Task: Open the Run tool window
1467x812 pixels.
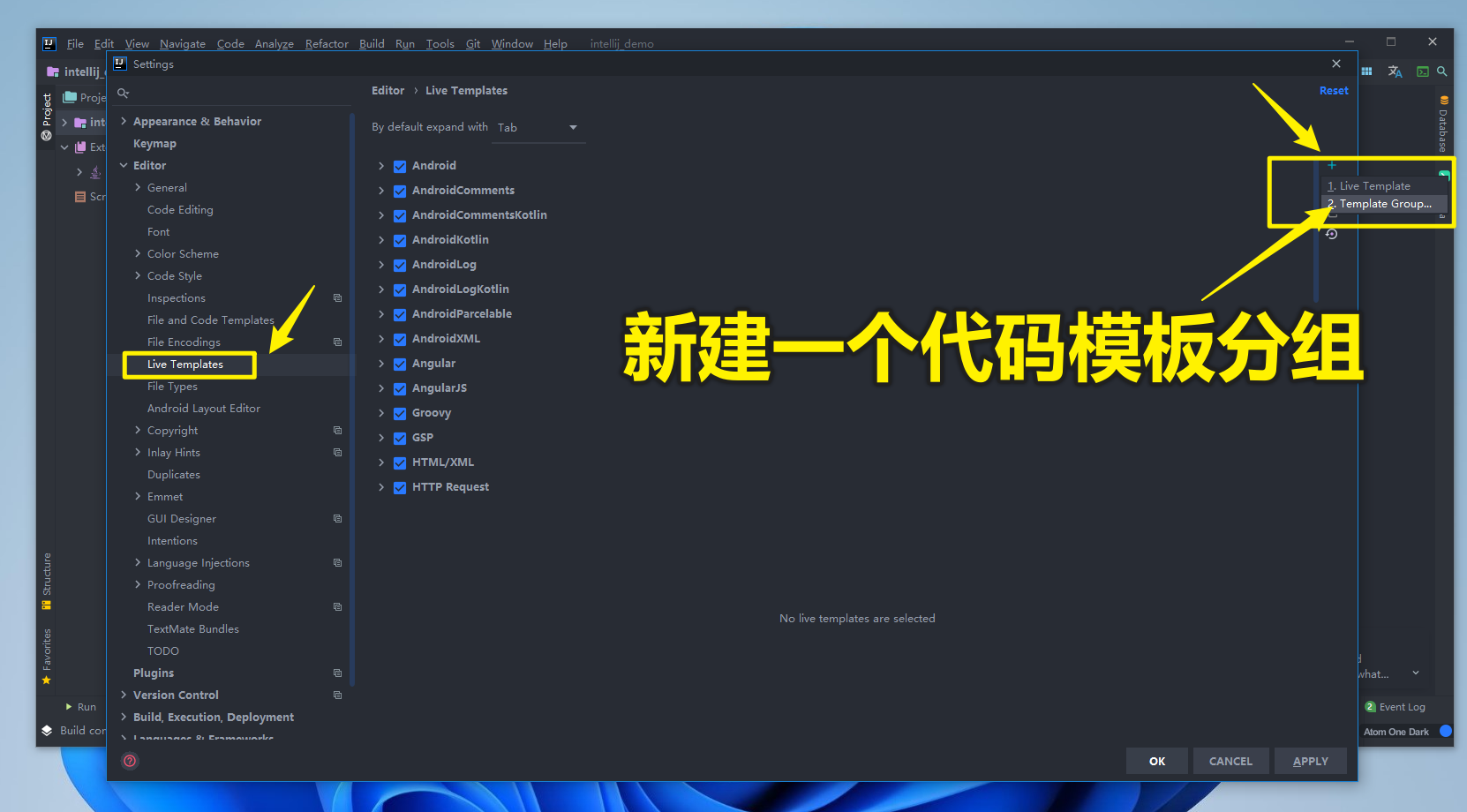Action: [x=81, y=707]
